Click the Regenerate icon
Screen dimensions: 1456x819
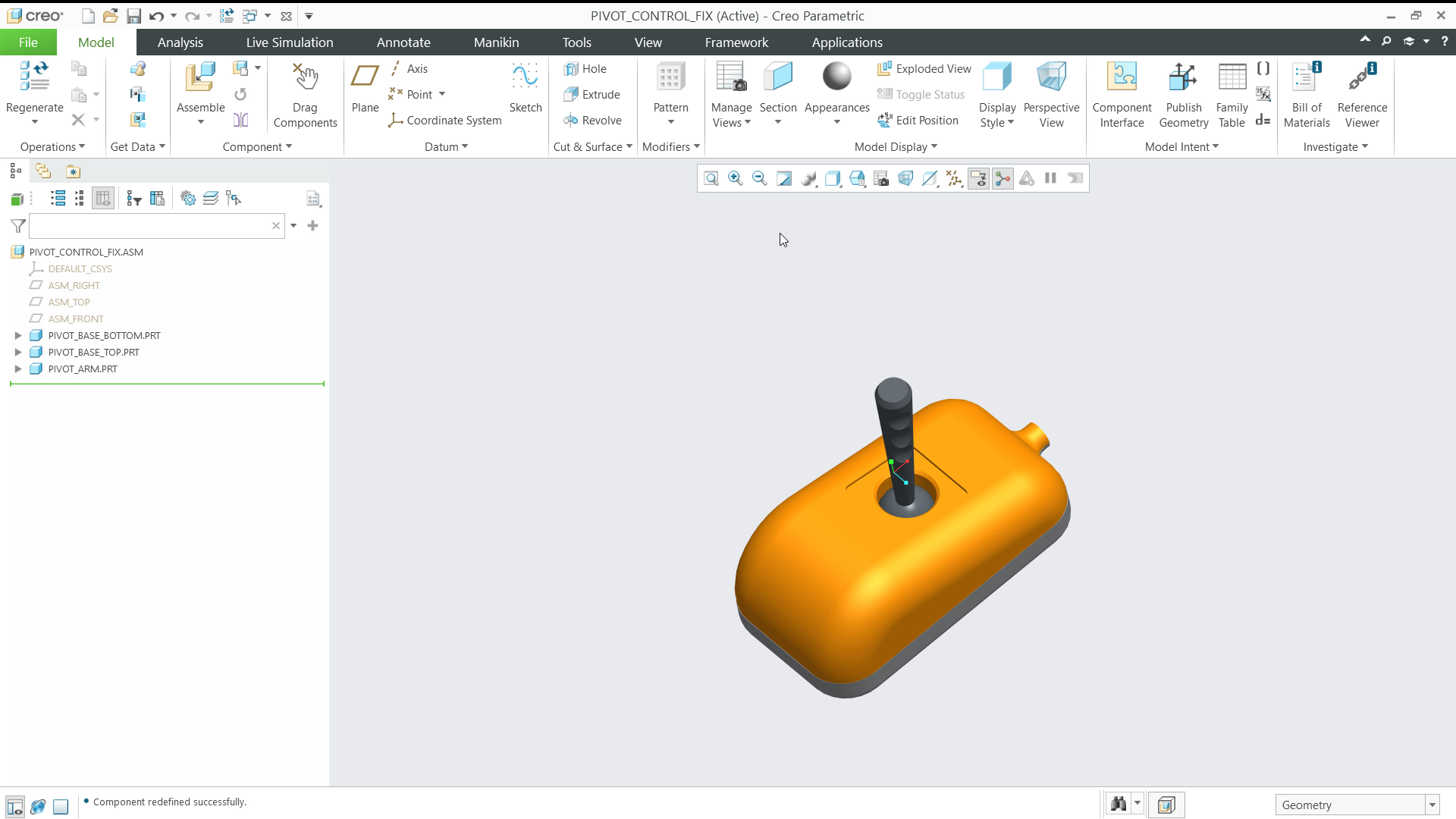tap(34, 77)
